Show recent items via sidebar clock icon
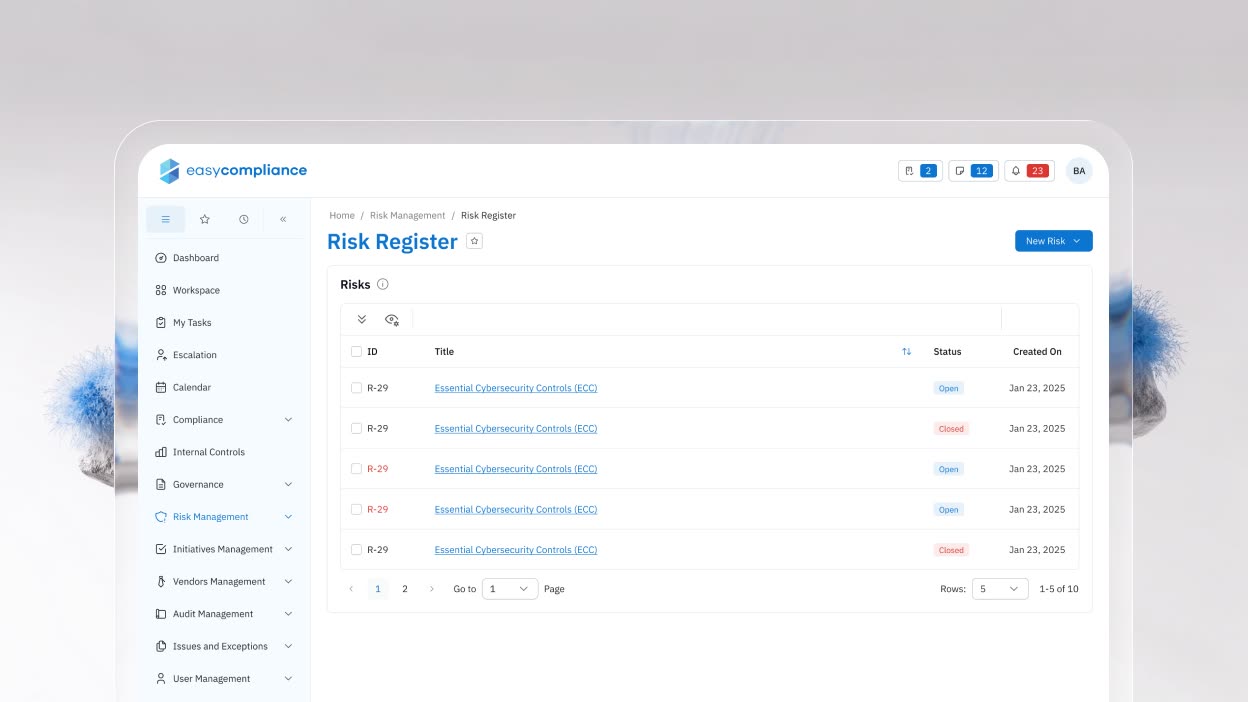 [x=244, y=219]
